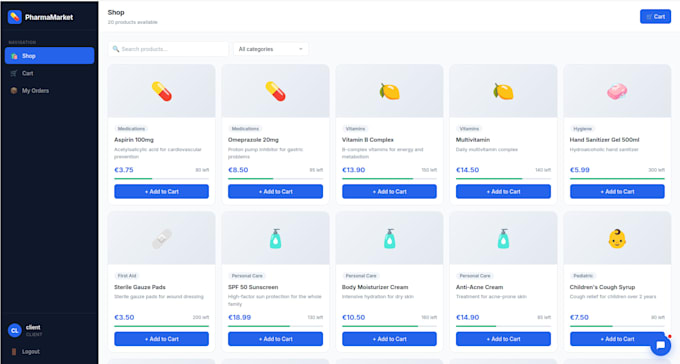Click the Vitamin B Complex product title
This screenshot has width=680, height=364.
pyautogui.click(x=368, y=140)
